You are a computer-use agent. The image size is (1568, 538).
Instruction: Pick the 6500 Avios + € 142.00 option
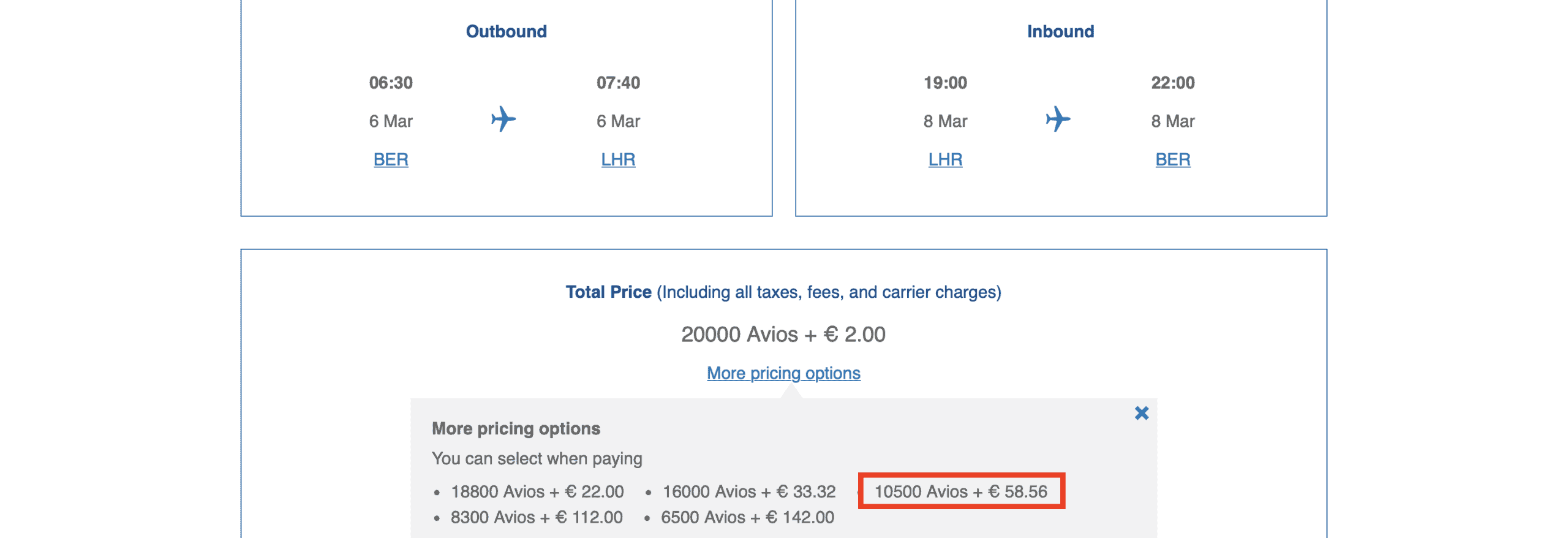(x=747, y=517)
